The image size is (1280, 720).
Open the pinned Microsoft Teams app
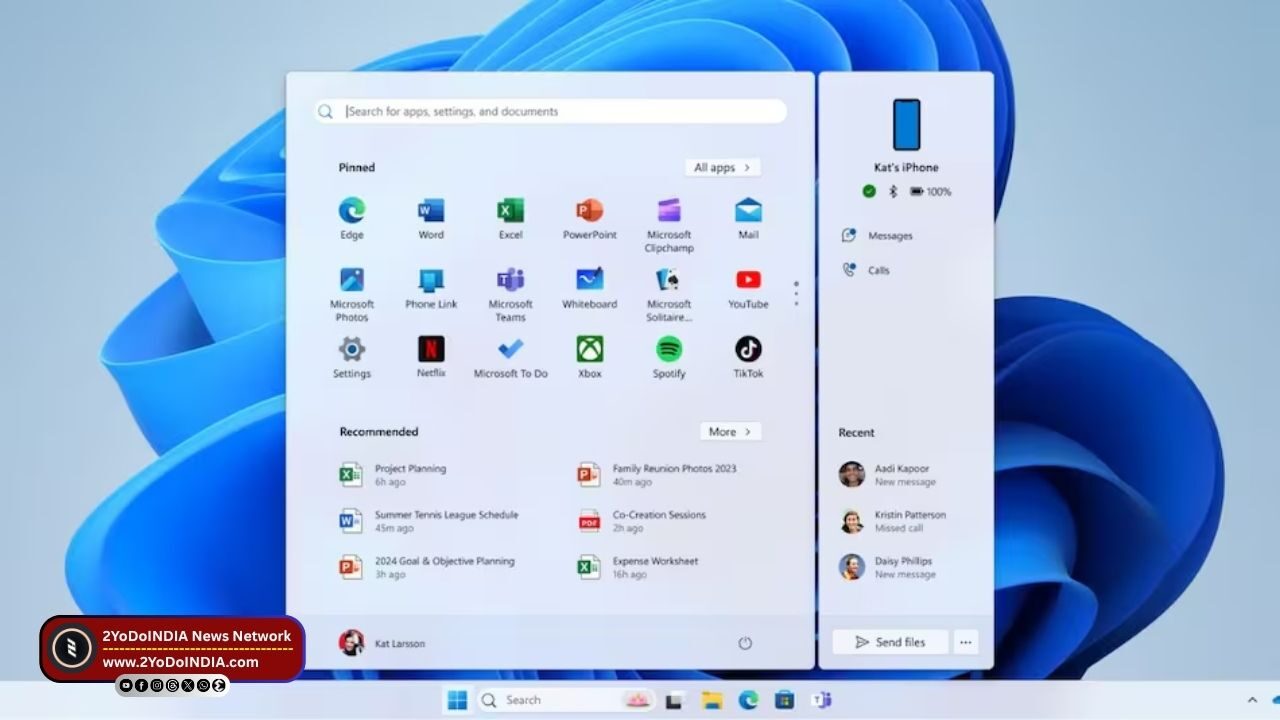(x=510, y=294)
